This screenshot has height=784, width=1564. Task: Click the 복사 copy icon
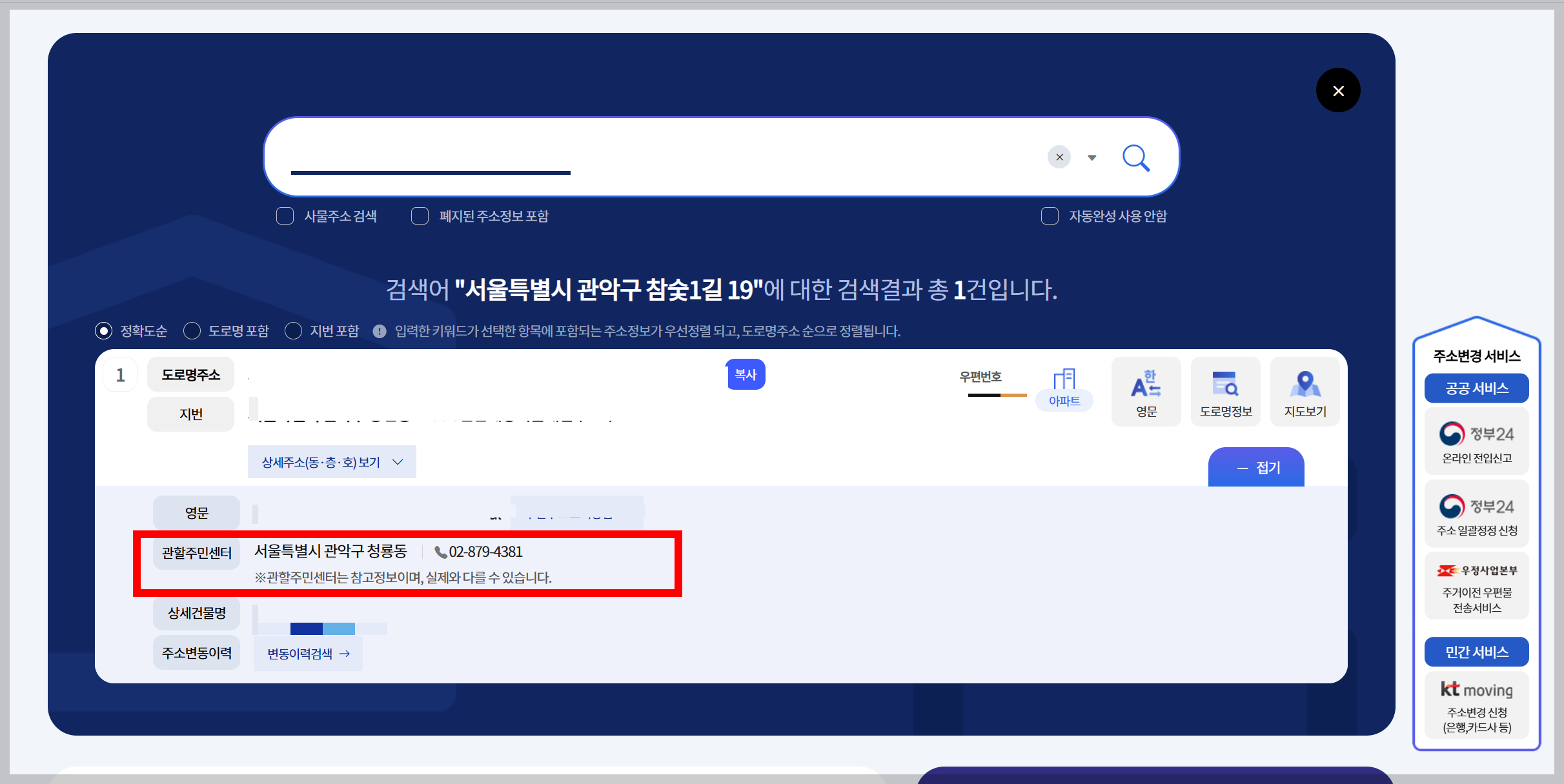pyautogui.click(x=746, y=374)
